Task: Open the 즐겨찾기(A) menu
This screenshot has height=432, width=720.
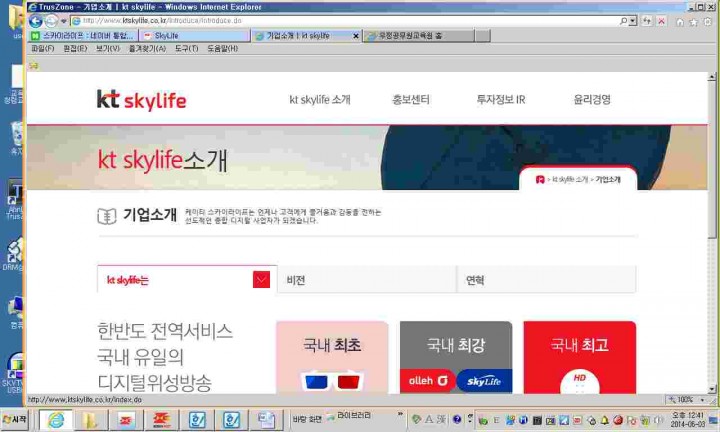Action: (x=147, y=49)
